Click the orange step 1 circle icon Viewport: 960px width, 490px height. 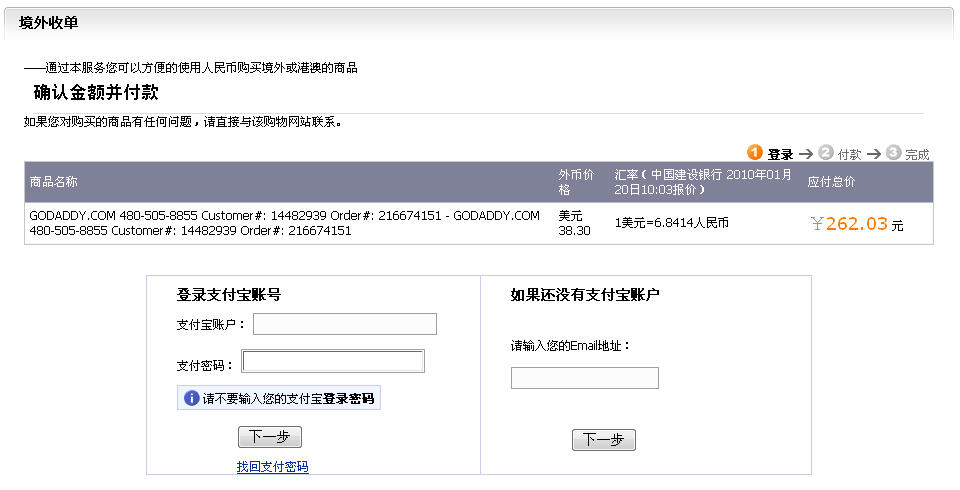755,152
